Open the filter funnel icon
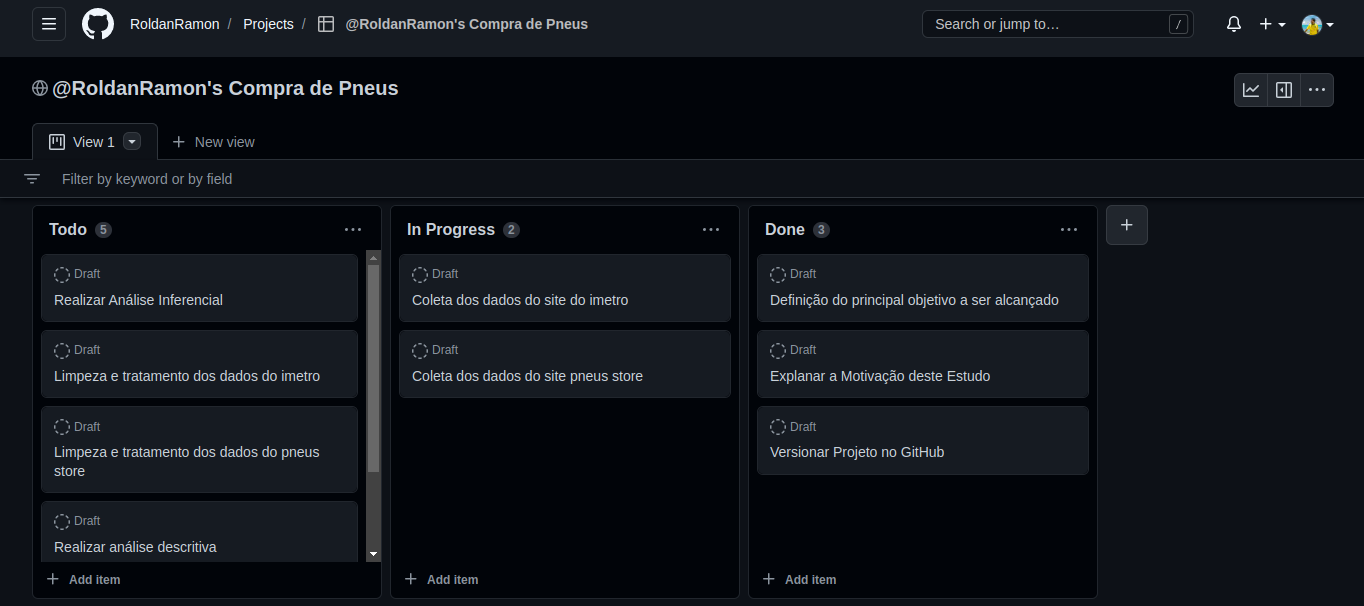 point(31,178)
